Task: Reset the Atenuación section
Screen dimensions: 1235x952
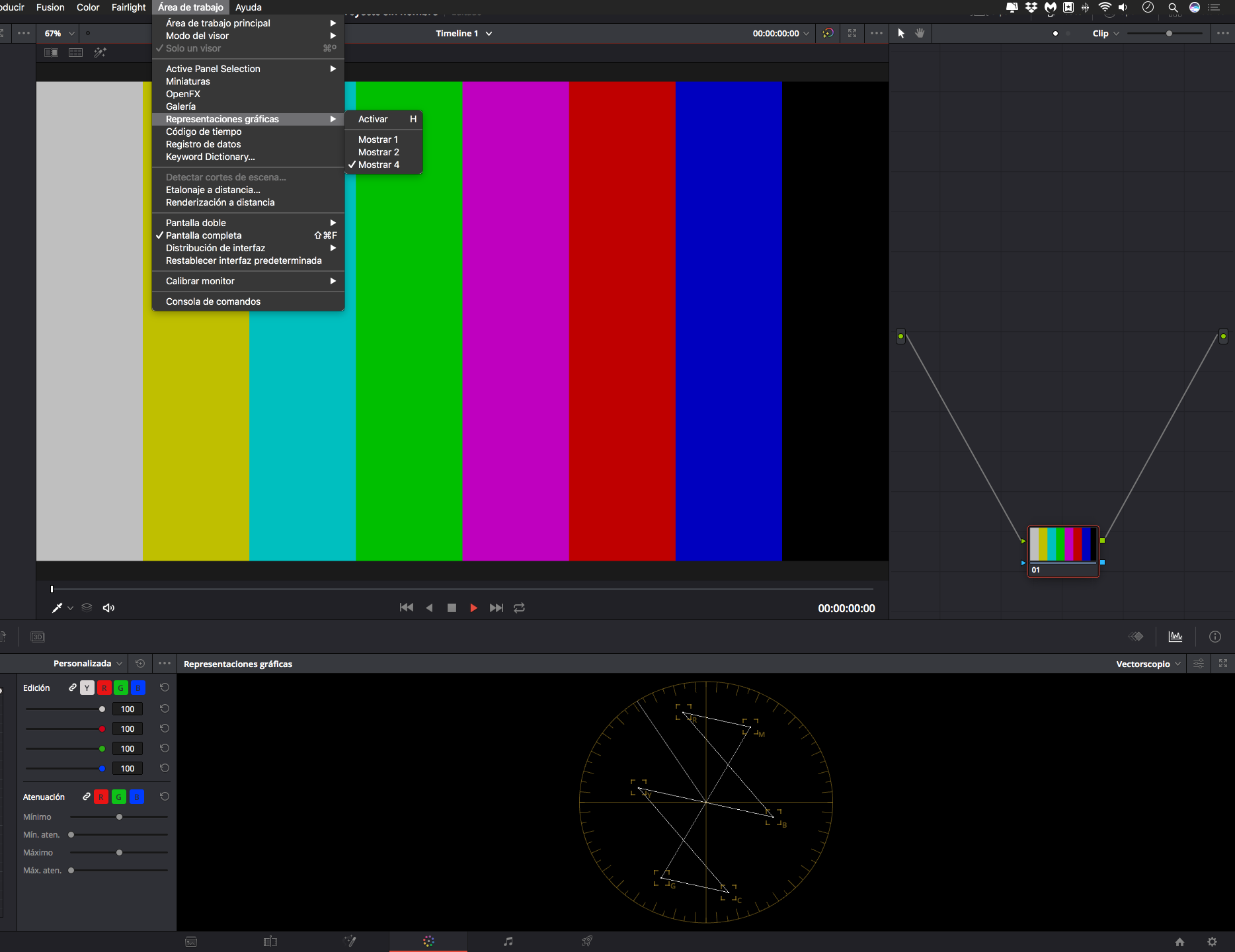Action: click(165, 797)
